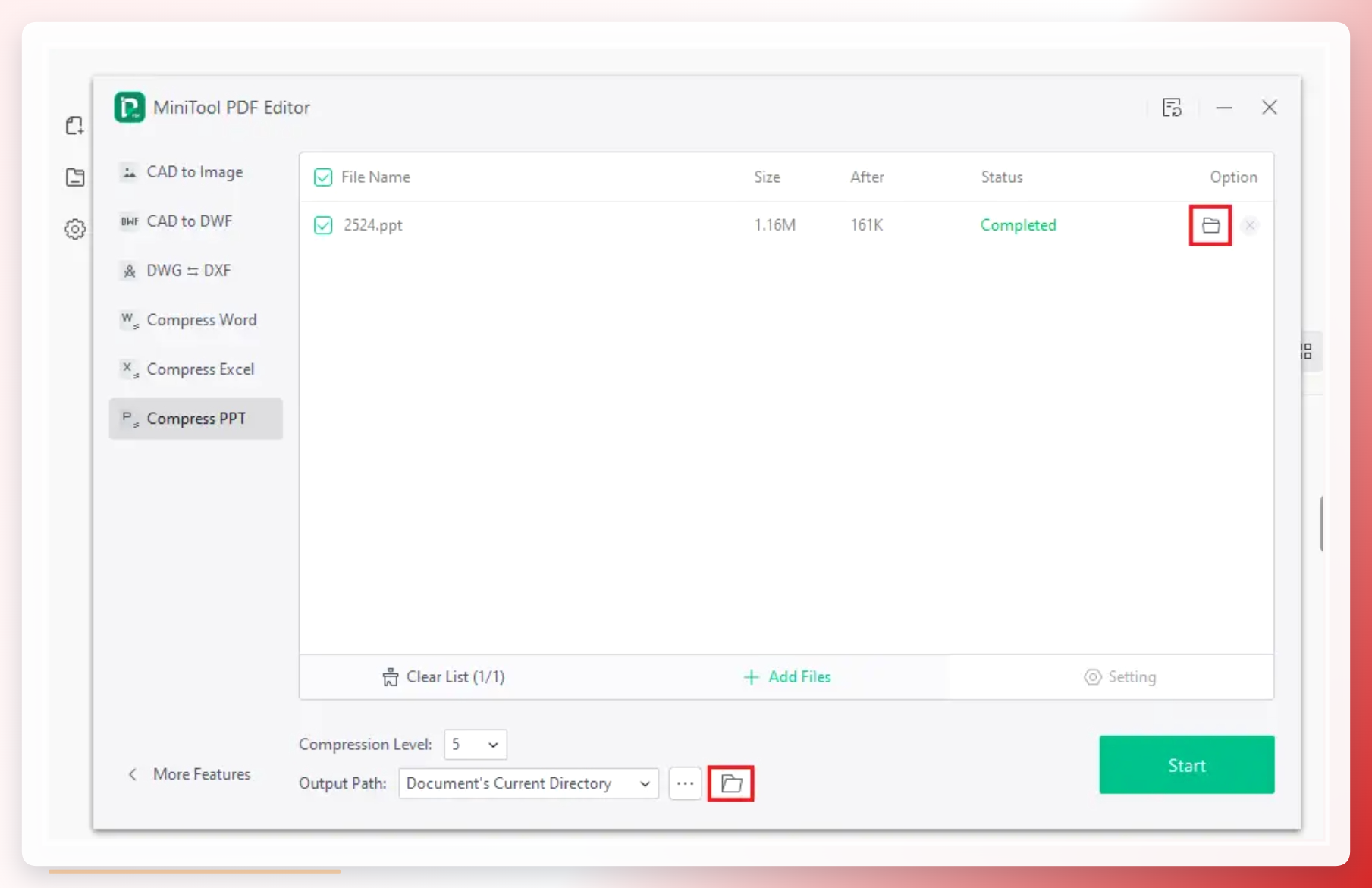Click the grid view icon at right edge

click(1306, 351)
